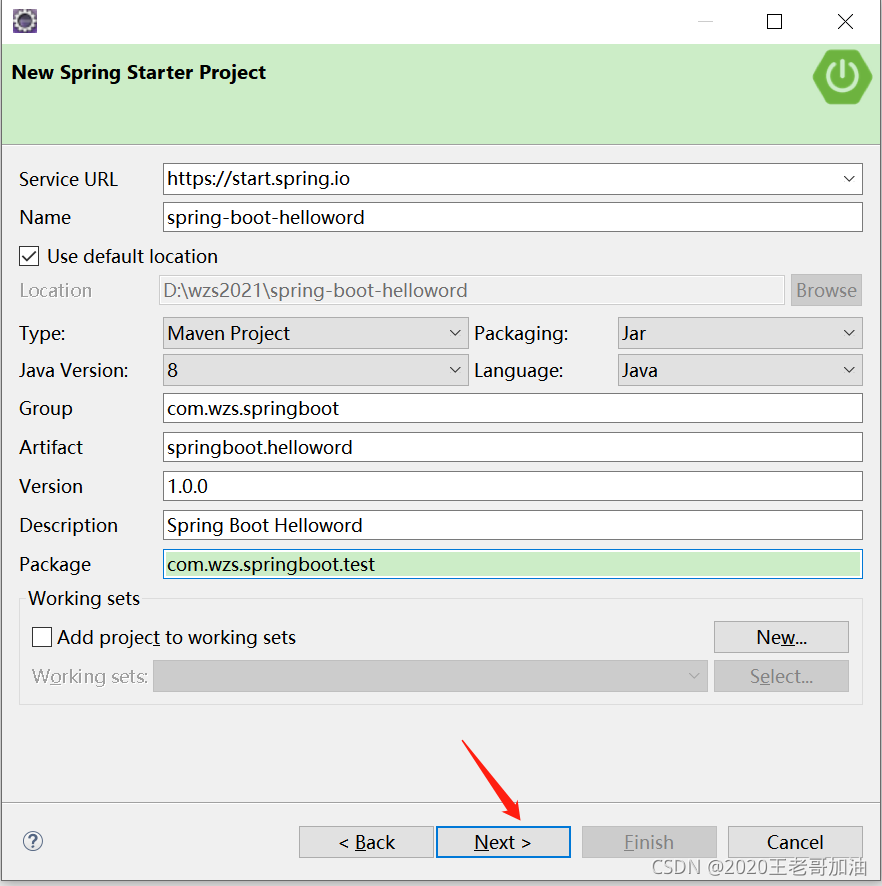Focus the Group input field

coord(512,409)
